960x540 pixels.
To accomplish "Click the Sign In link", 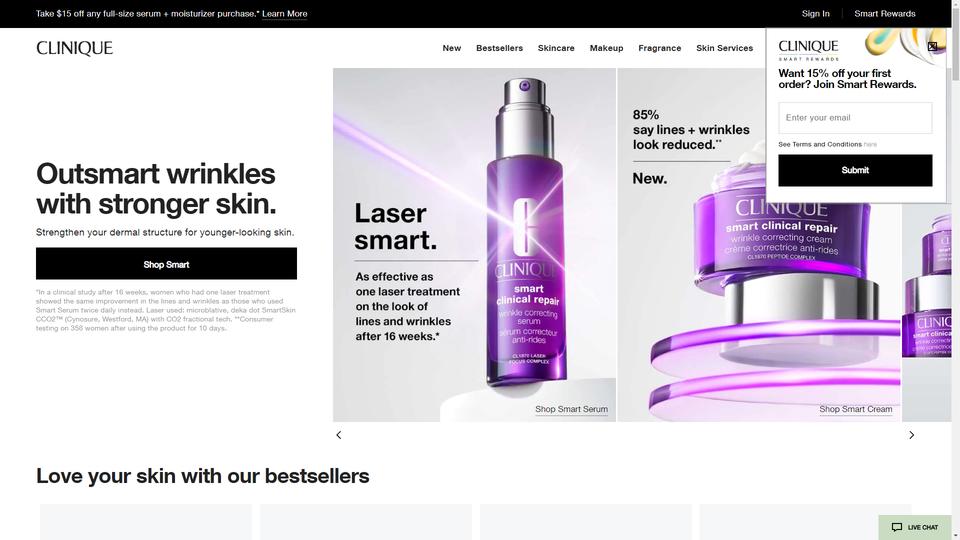I will click(x=816, y=13).
